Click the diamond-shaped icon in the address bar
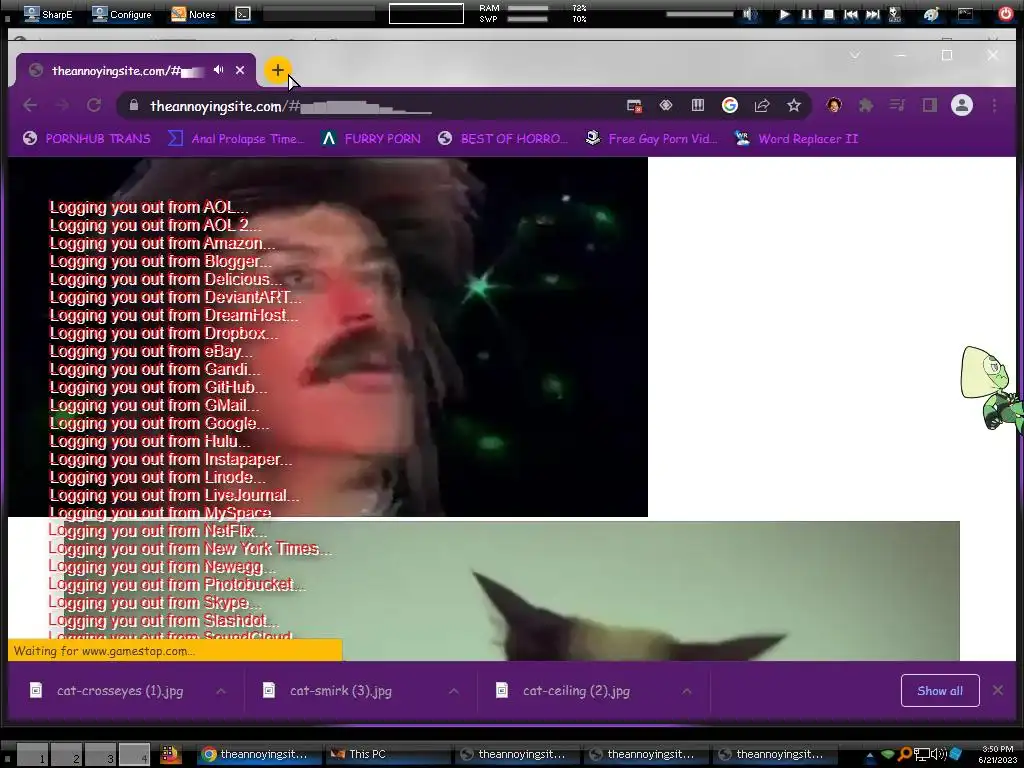This screenshot has height=768, width=1024. pos(665,105)
